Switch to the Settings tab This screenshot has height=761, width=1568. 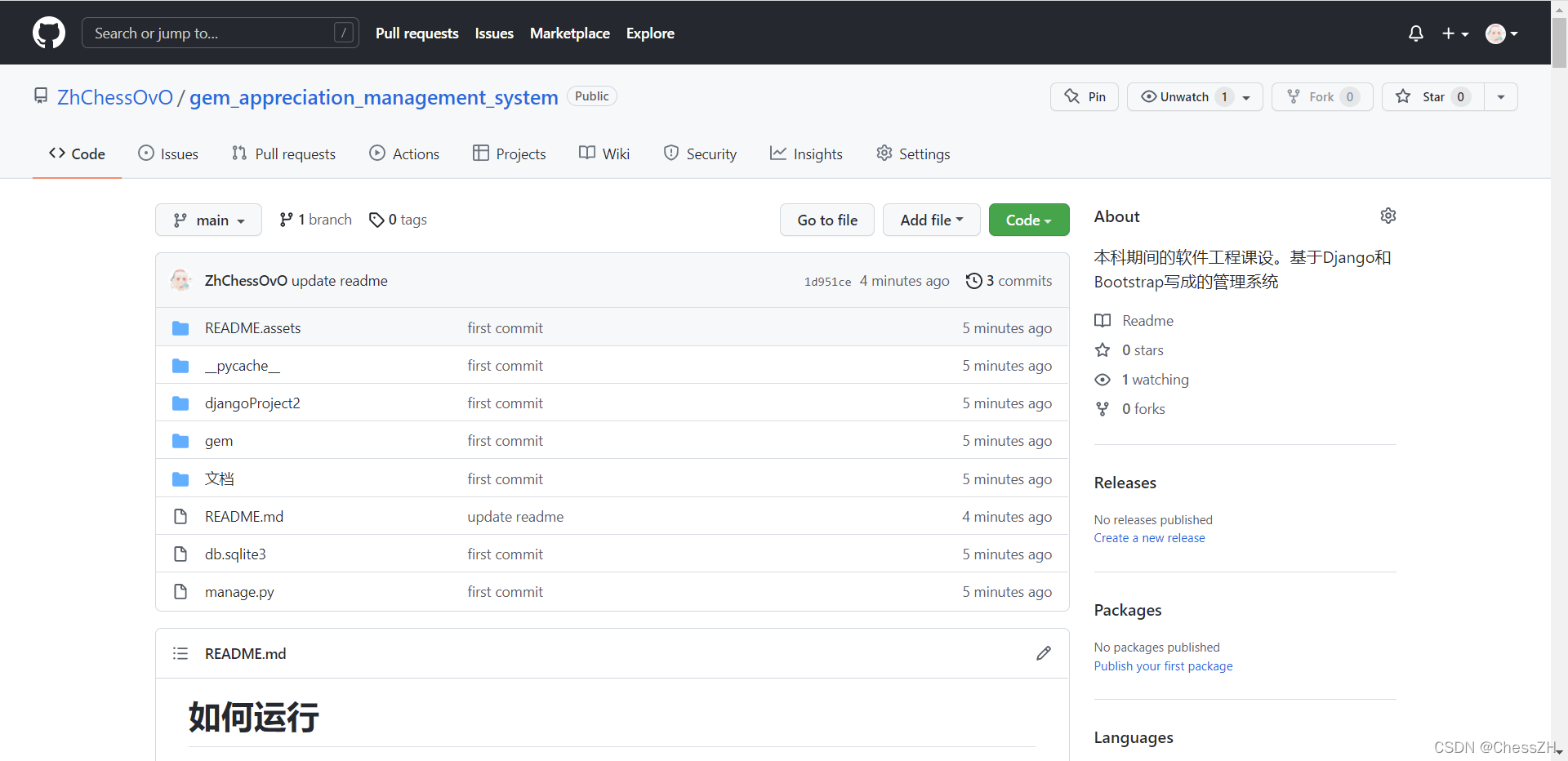tap(913, 154)
